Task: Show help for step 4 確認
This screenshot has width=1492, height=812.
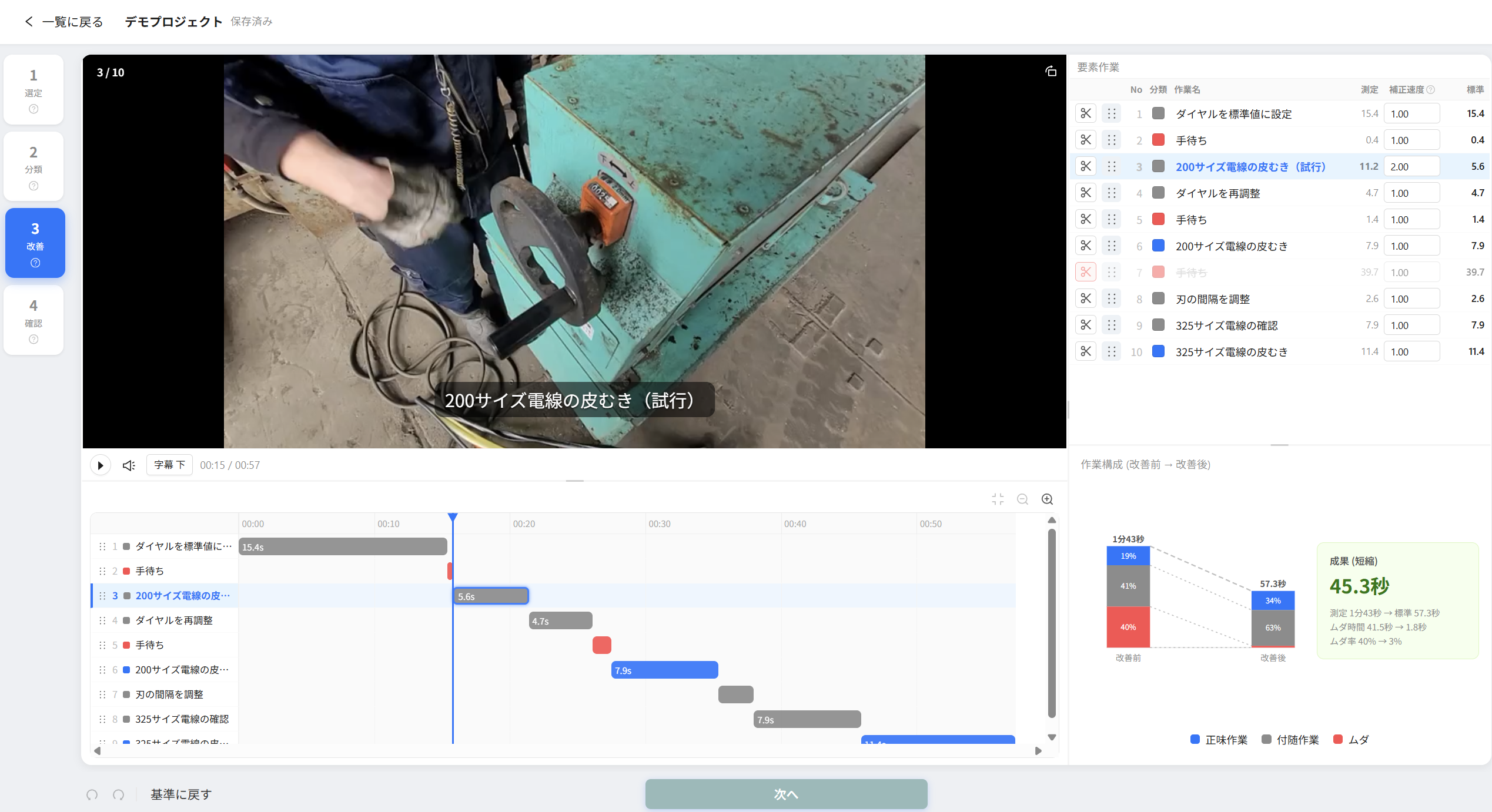Action: click(34, 340)
